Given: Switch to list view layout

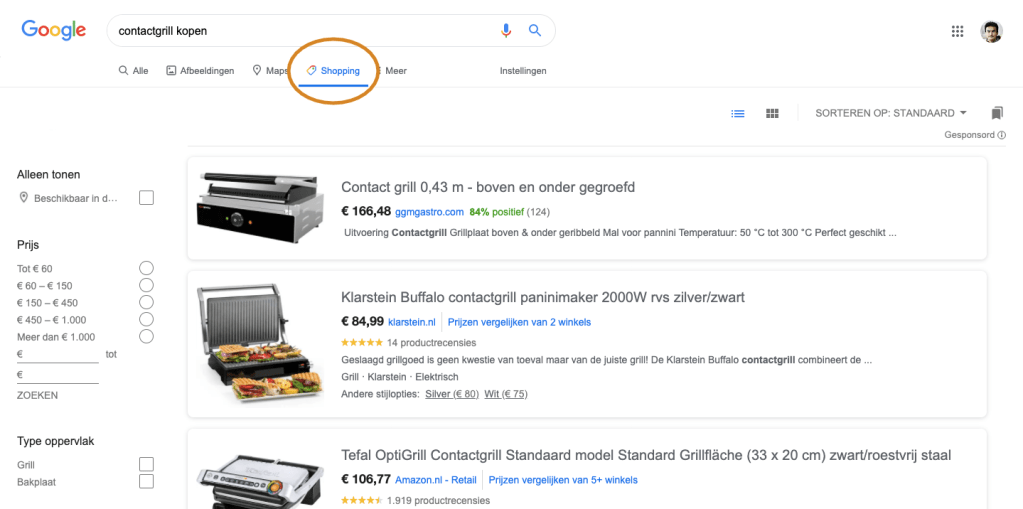Looking at the screenshot, I should [738, 114].
